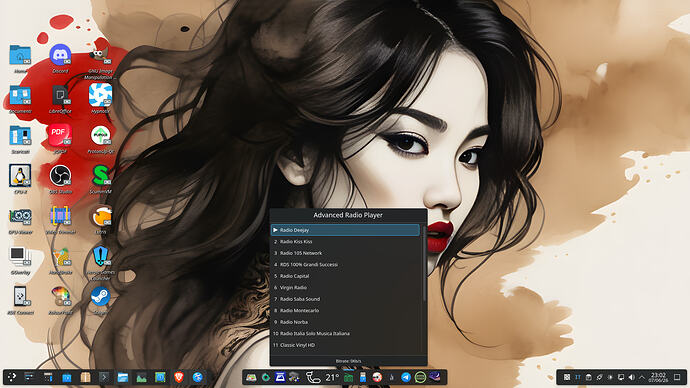Image resolution: width=690 pixels, height=388 pixels.
Task: Launch the cocktail-glass desktop shortcut
Action: [x=61, y=256]
